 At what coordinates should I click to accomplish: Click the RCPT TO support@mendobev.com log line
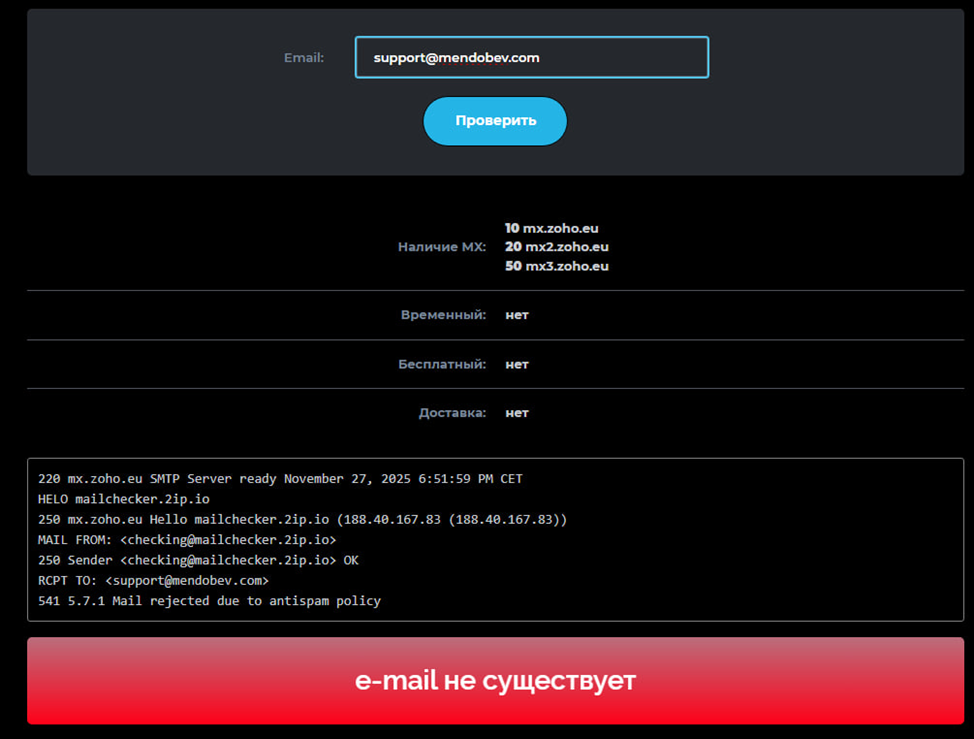click(153, 581)
